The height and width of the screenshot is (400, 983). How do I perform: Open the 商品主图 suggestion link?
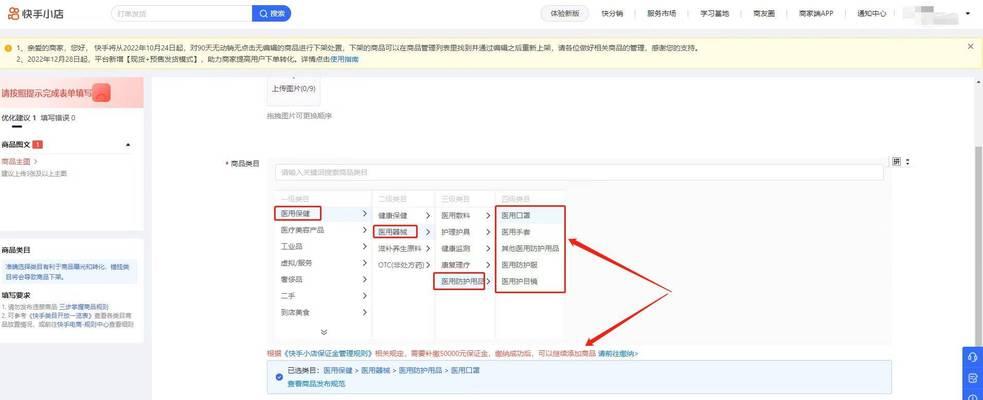pos(19,162)
